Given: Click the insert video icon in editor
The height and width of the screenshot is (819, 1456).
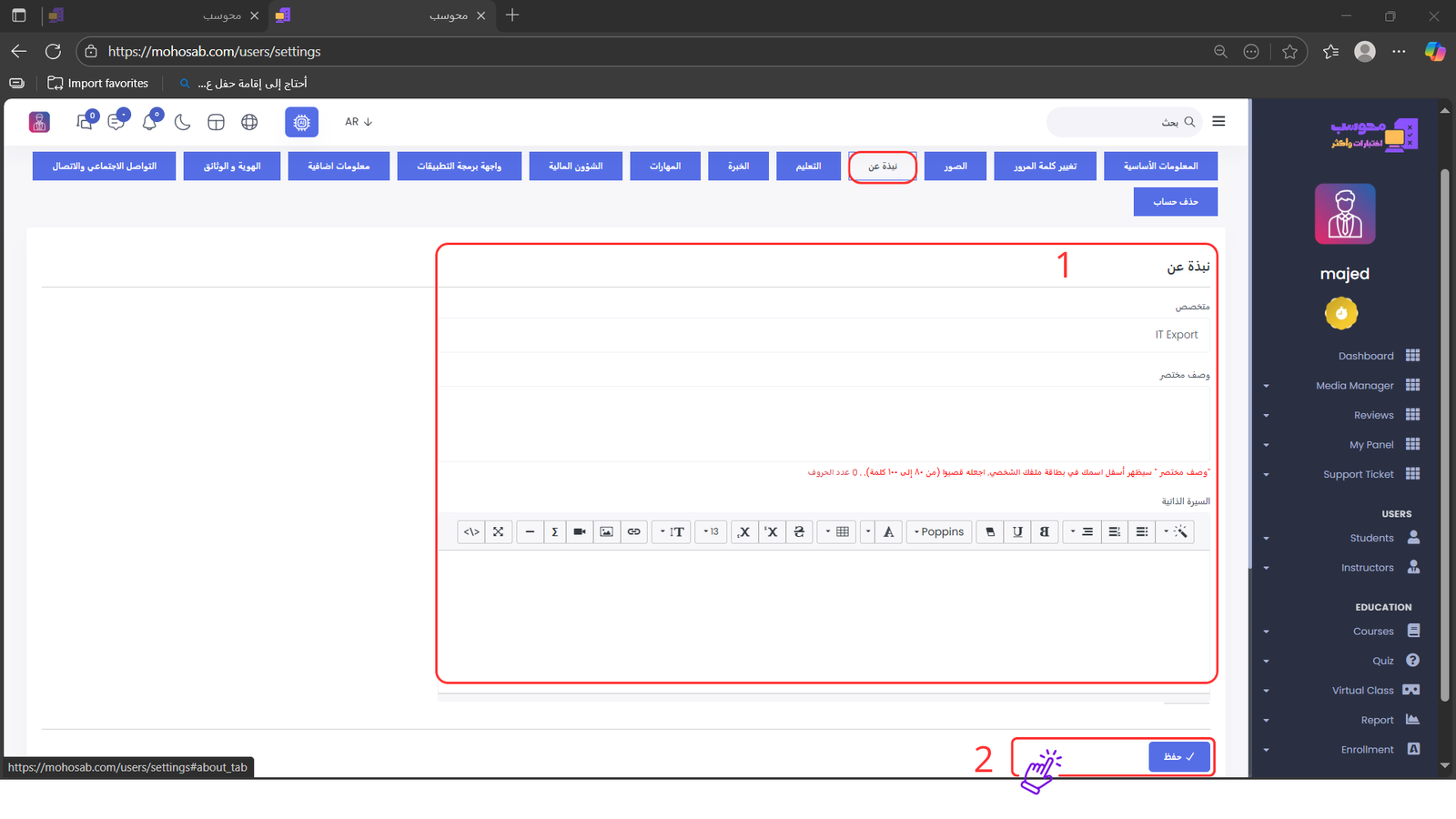Looking at the screenshot, I should (580, 532).
